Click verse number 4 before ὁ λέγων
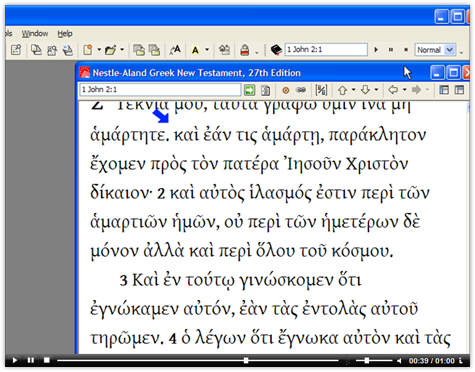The width and height of the screenshot is (475, 372). coord(173,339)
